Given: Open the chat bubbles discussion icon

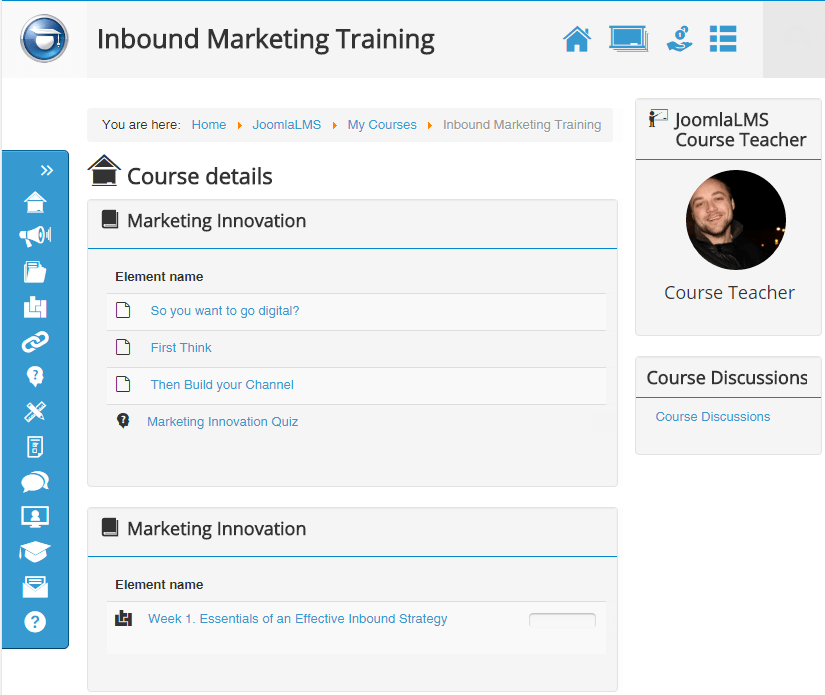Looking at the screenshot, I should tap(35, 481).
